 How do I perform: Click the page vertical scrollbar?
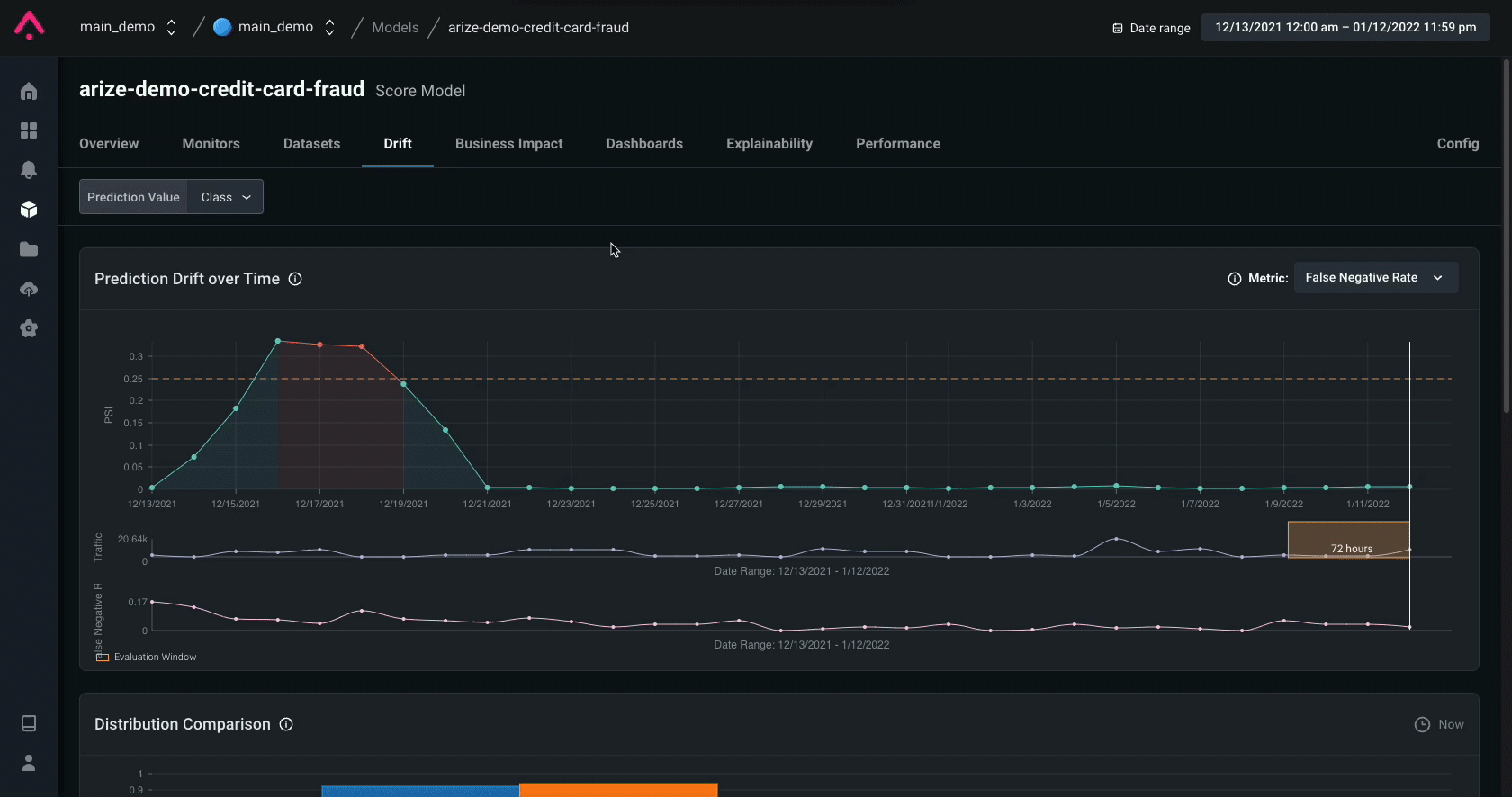[x=1507, y=237]
